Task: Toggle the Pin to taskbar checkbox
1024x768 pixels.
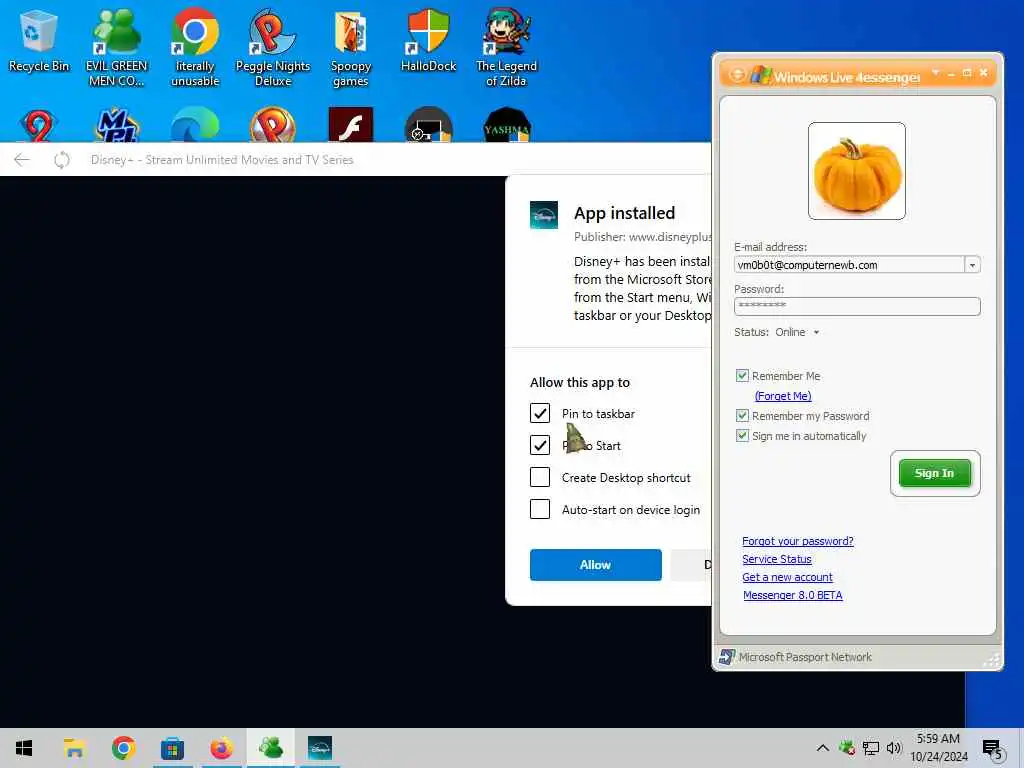Action: click(x=540, y=413)
